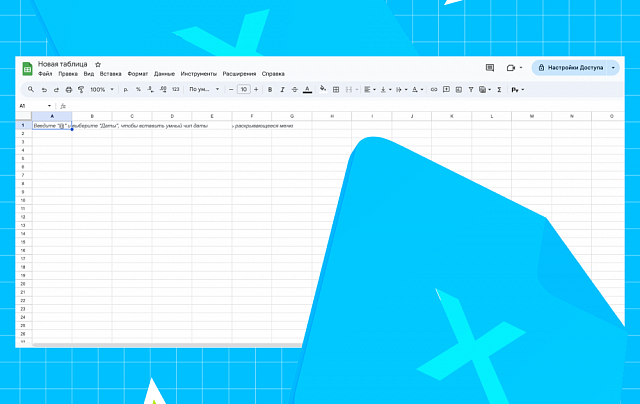
Task: Open the Правка menu
Action: pos(68,74)
